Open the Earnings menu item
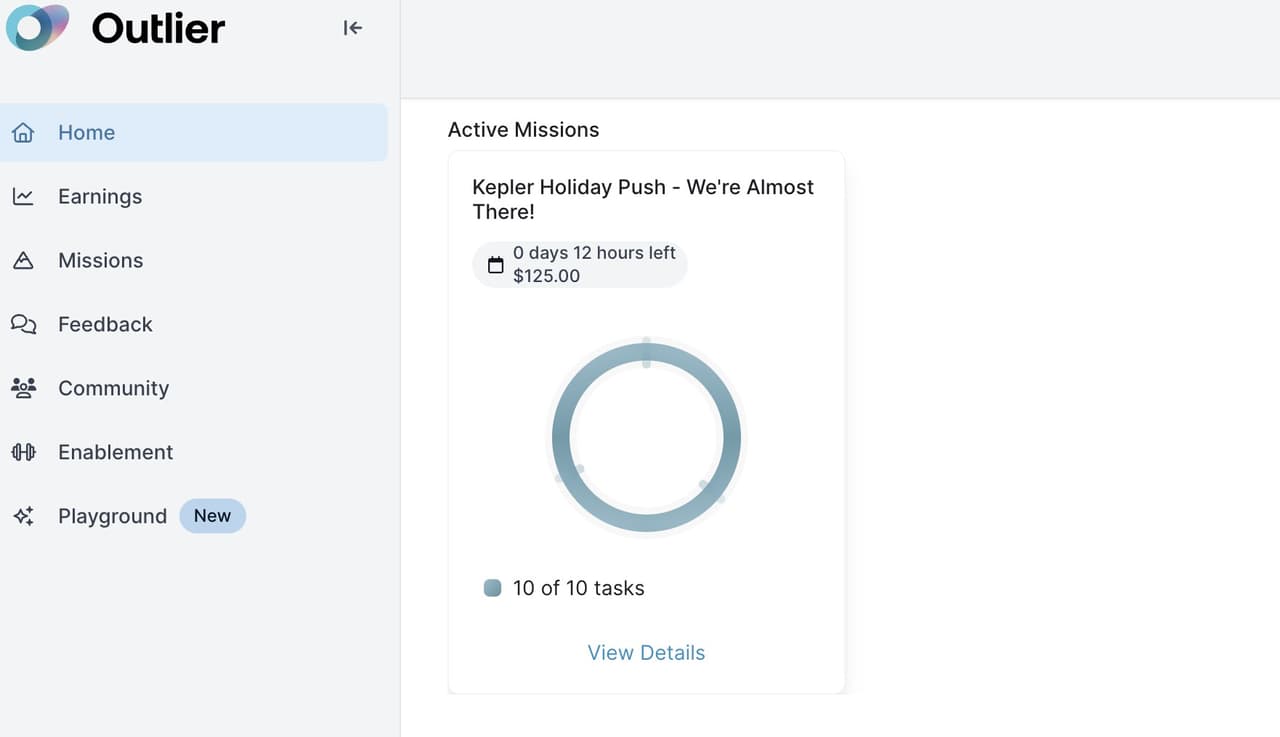This screenshot has width=1280, height=737. (100, 197)
